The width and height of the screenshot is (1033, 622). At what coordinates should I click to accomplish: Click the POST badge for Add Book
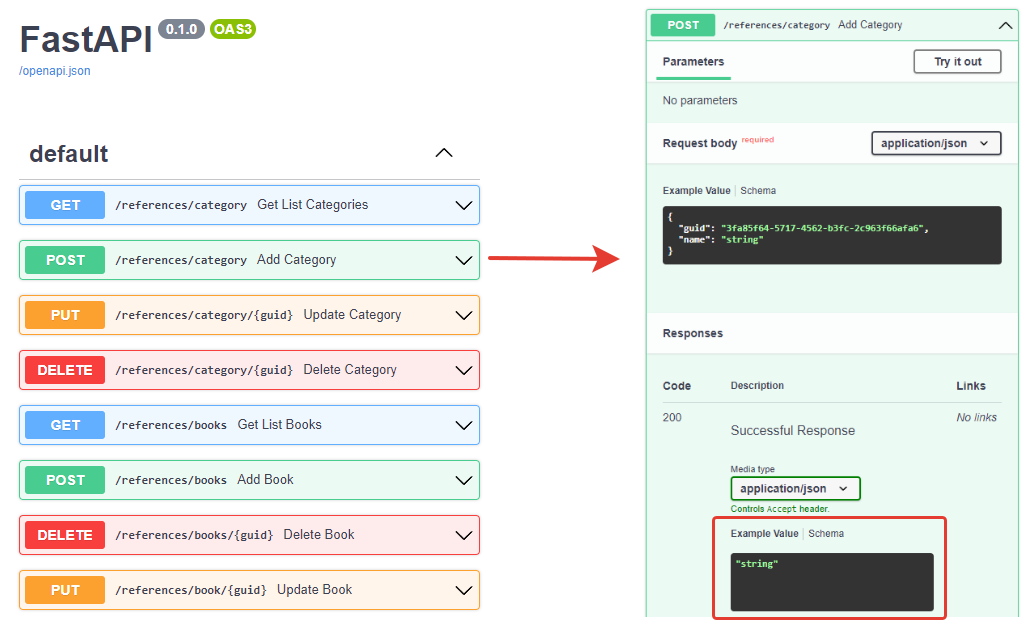point(65,480)
